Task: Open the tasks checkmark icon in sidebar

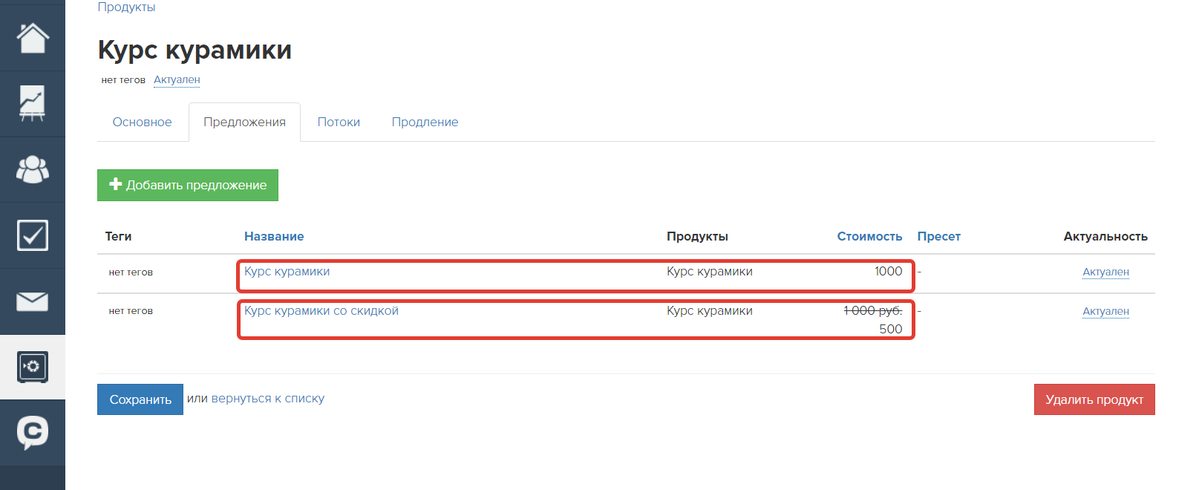Action: (x=32, y=235)
